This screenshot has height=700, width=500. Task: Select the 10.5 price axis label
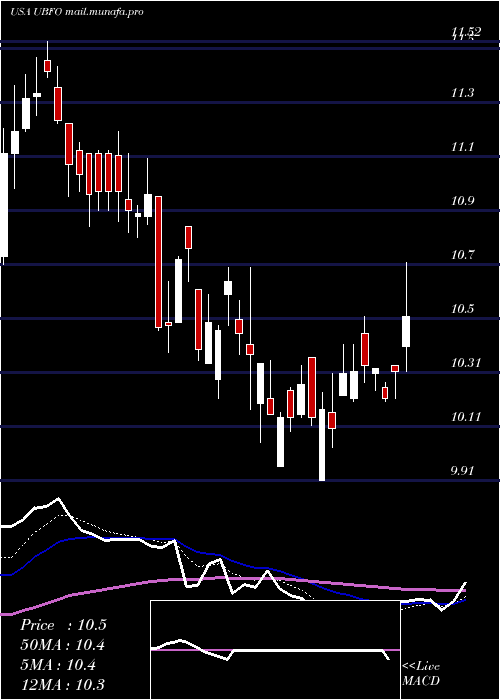[x=462, y=309]
